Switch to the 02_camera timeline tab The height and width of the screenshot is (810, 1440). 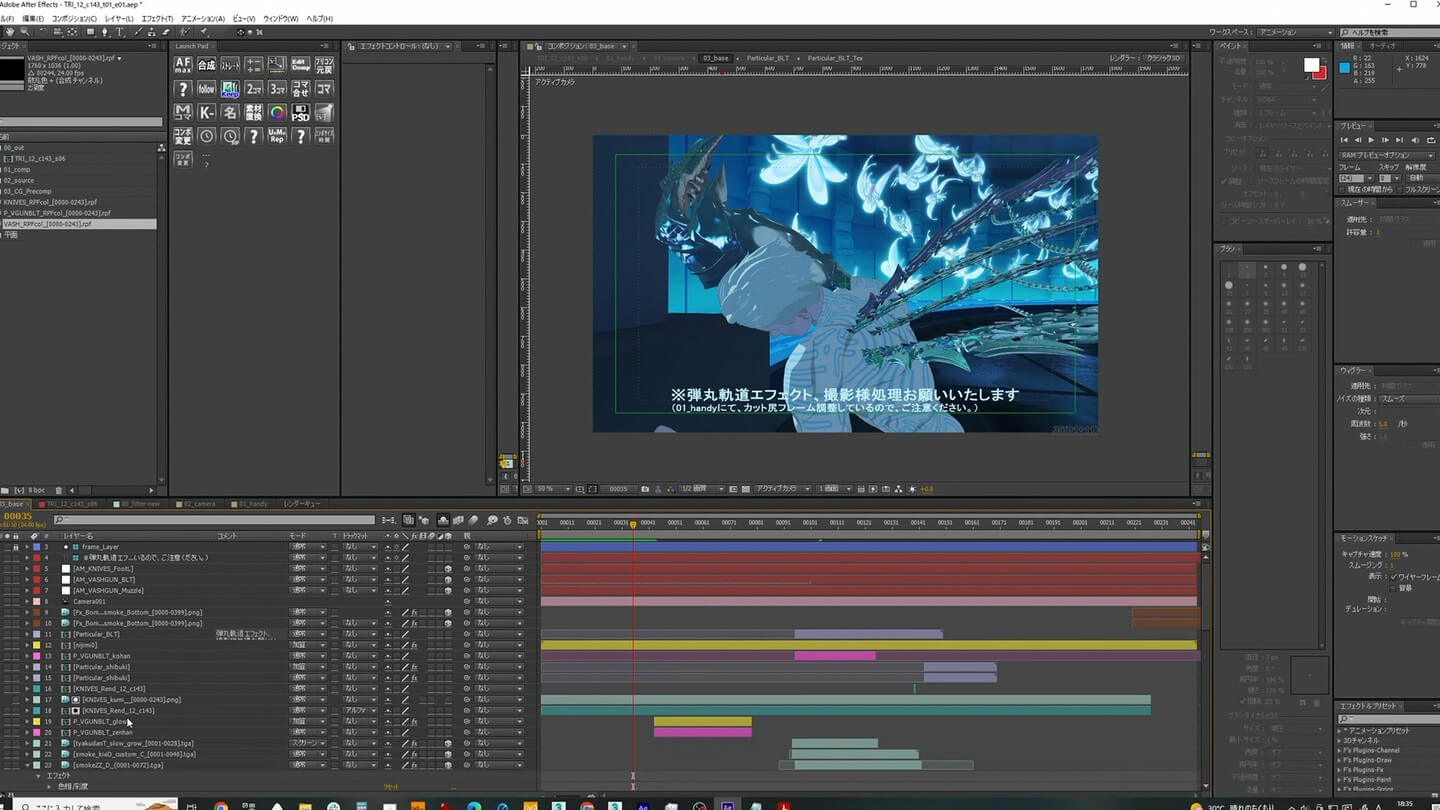coord(197,504)
